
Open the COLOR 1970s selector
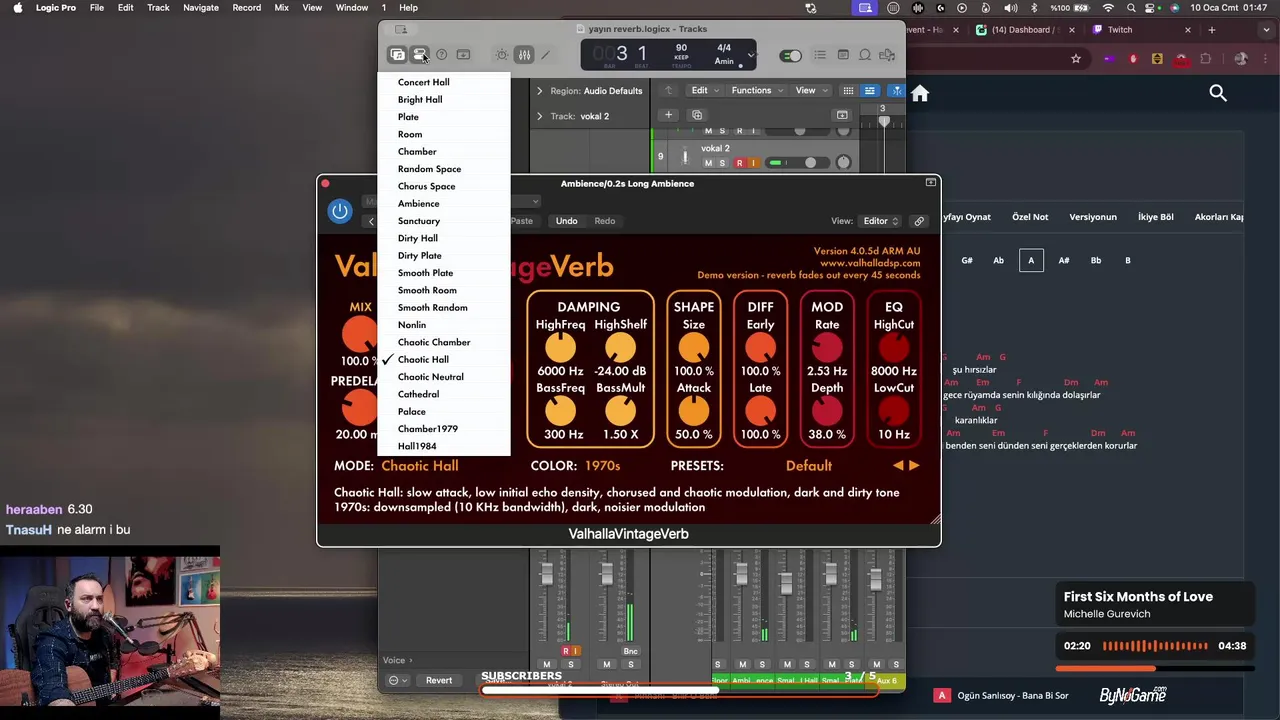click(602, 465)
